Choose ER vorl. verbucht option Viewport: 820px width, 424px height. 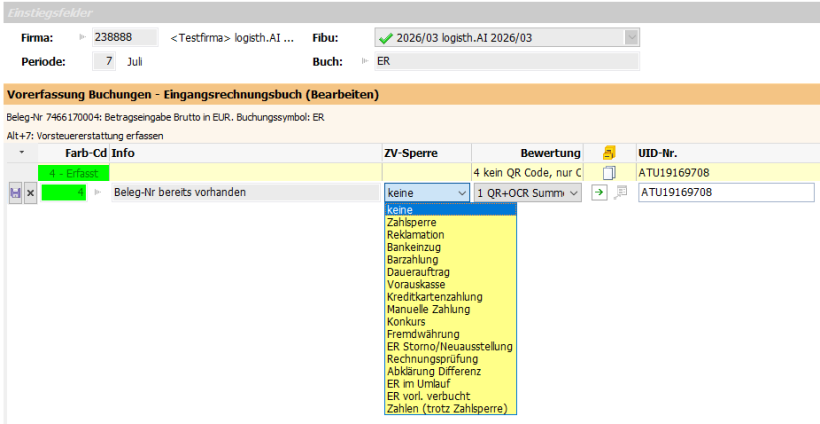(451, 396)
